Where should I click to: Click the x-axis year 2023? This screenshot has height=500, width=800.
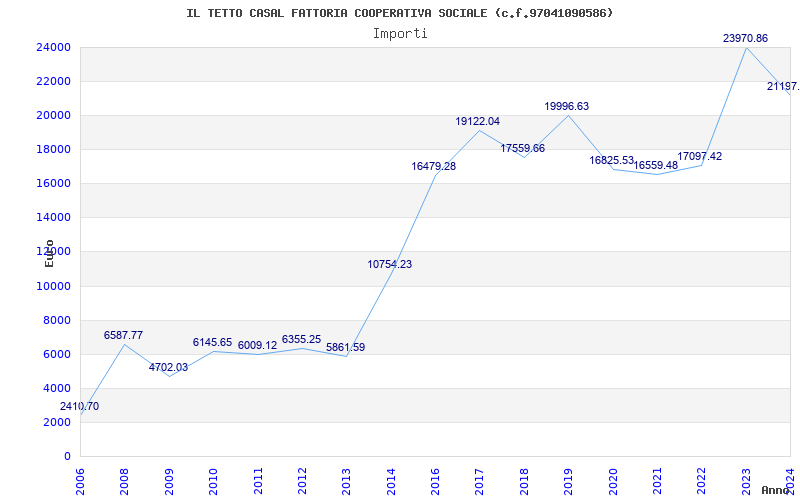(746, 481)
